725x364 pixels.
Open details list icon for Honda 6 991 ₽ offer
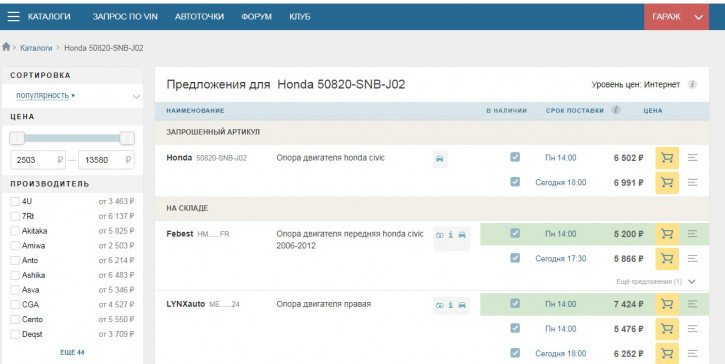point(692,183)
